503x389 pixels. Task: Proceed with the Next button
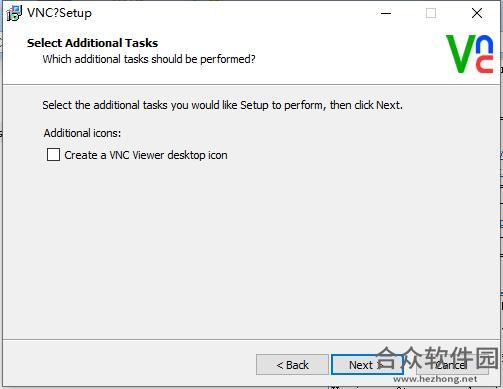pyautogui.click(x=367, y=365)
